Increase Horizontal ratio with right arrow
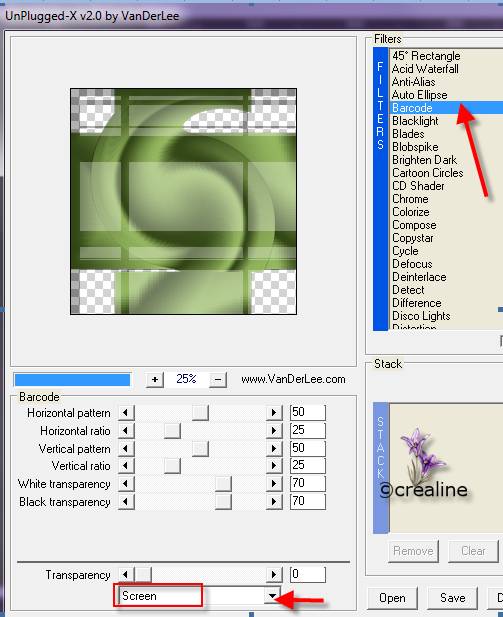 click(x=274, y=430)
